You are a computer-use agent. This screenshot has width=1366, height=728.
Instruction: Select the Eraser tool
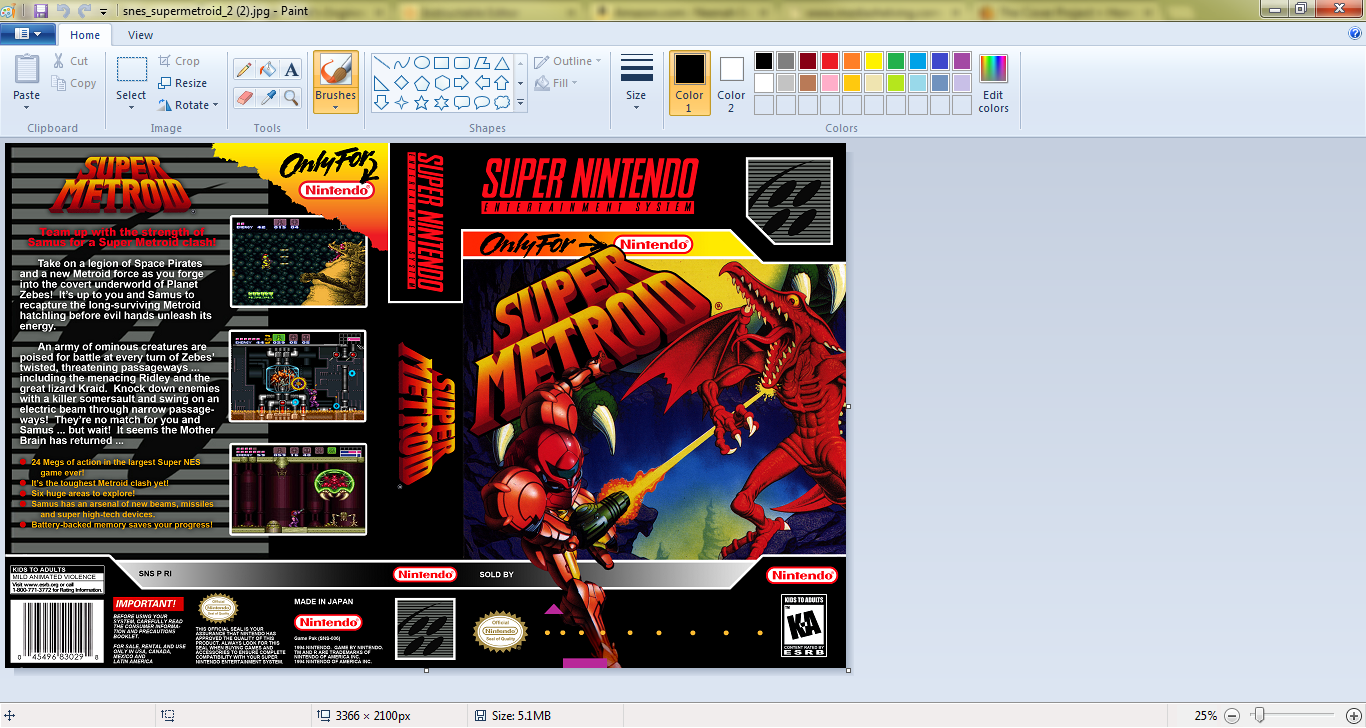(x=243, y=97)
